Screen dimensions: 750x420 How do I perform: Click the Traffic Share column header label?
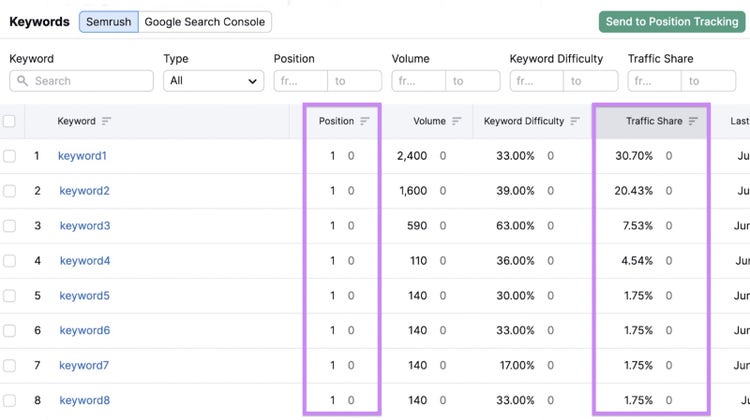click(654, 121)
